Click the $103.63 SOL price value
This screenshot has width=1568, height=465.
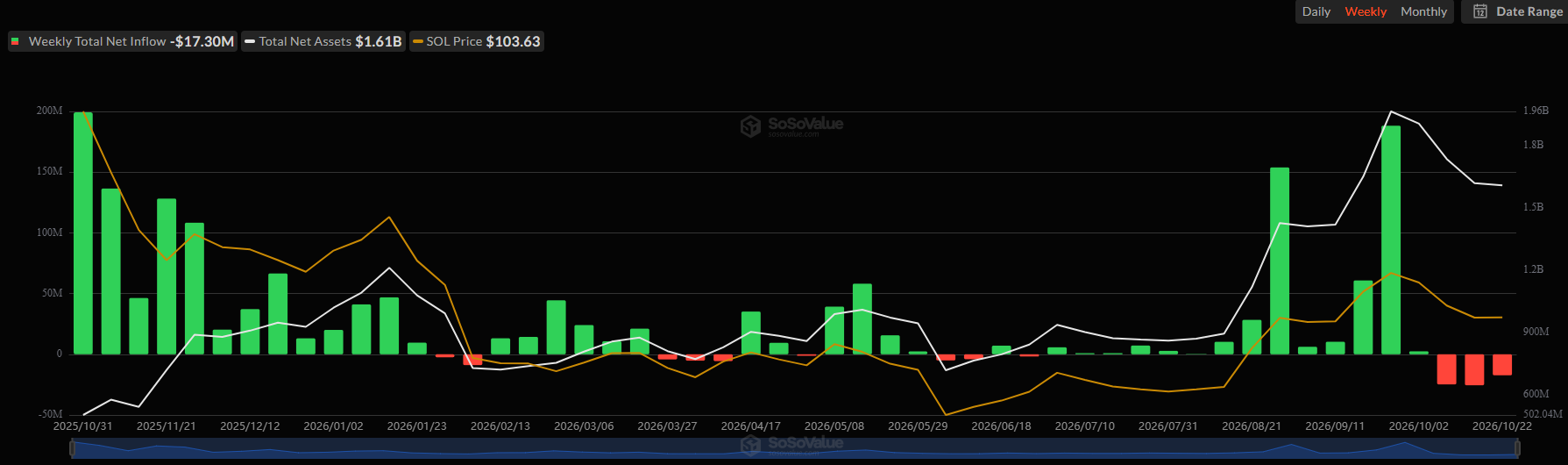[514, 41]
